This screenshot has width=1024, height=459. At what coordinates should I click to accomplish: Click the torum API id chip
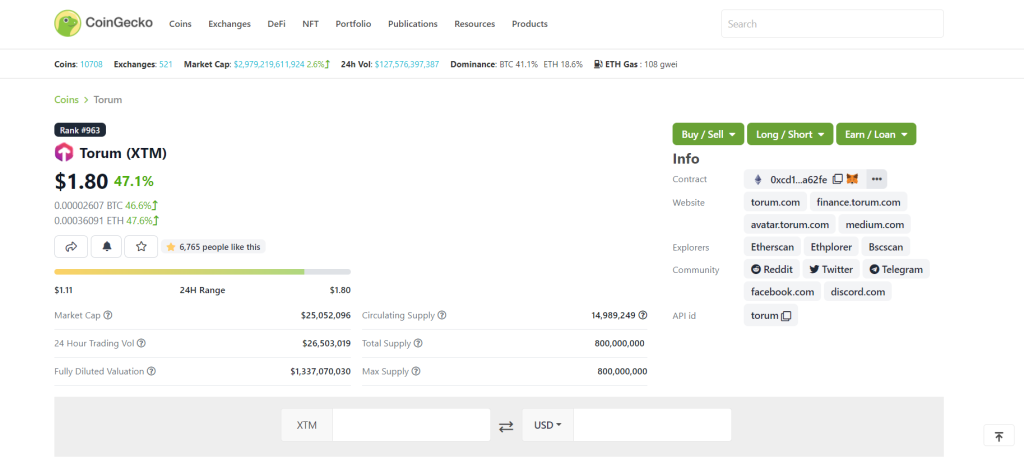pyautogui.click(x=771, y=315)
